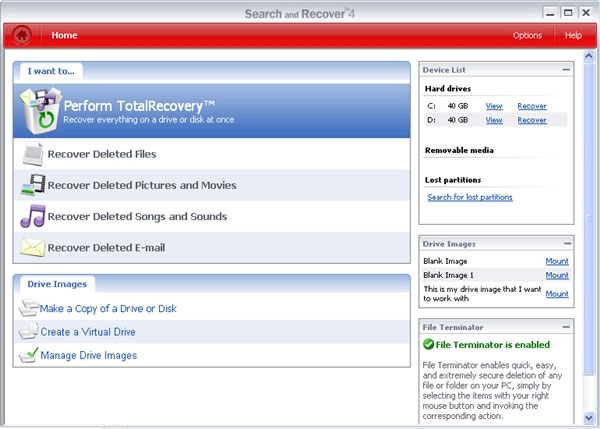
Task: Collapse the File Terminator panel
Action: (x=566, y=327)
